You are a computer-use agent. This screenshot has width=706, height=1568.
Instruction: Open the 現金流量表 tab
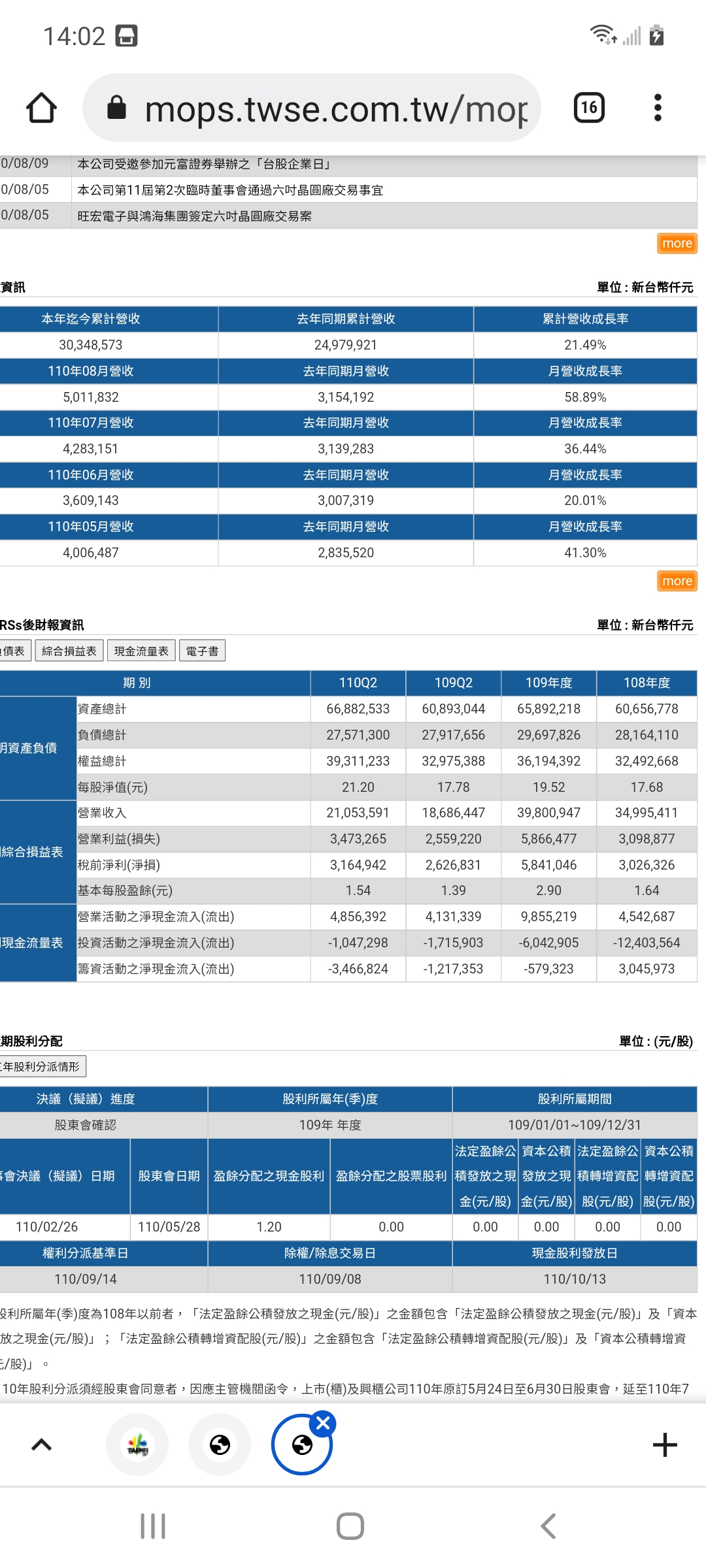click(141, 651)
